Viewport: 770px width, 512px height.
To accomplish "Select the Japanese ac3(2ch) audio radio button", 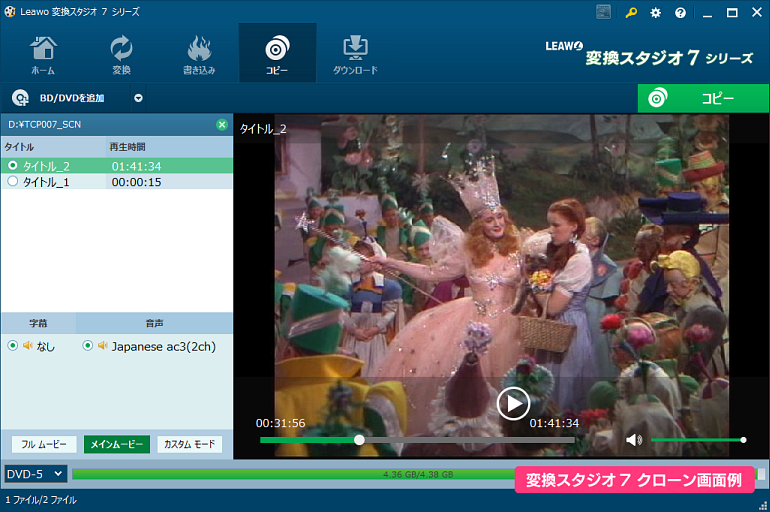I will point(88,346).
